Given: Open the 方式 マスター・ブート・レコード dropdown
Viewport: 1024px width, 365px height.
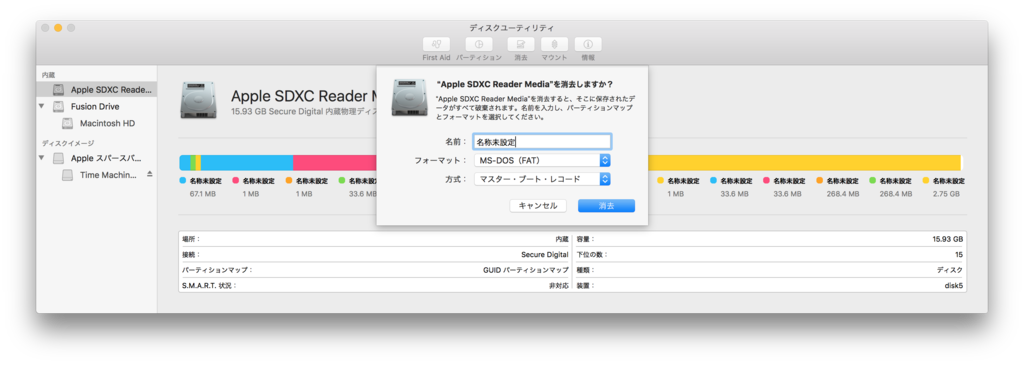Looking at the screenshot, I should tap(542, 179).
